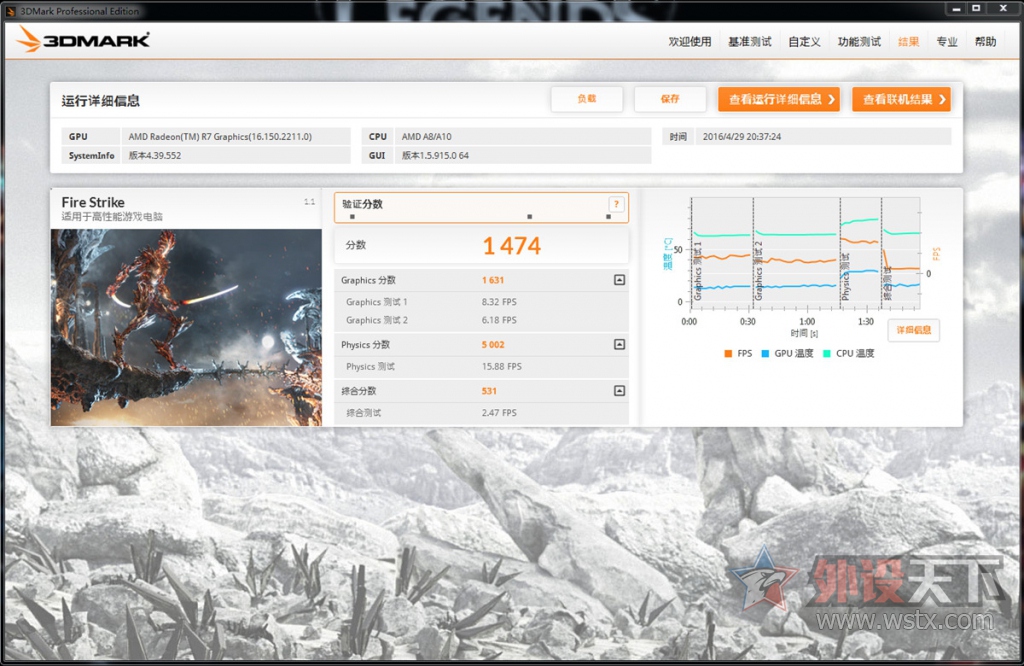Screen dimensions: 1024x666
Task: Click the 2.47 FPS value
Action: tap(499, 413)
